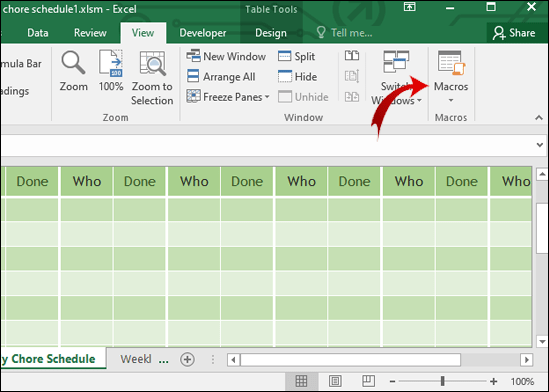Image resolution: width=549 pixels, height=392 pixels.
Task: Click the Share button
Action: (x=514, y=33)
